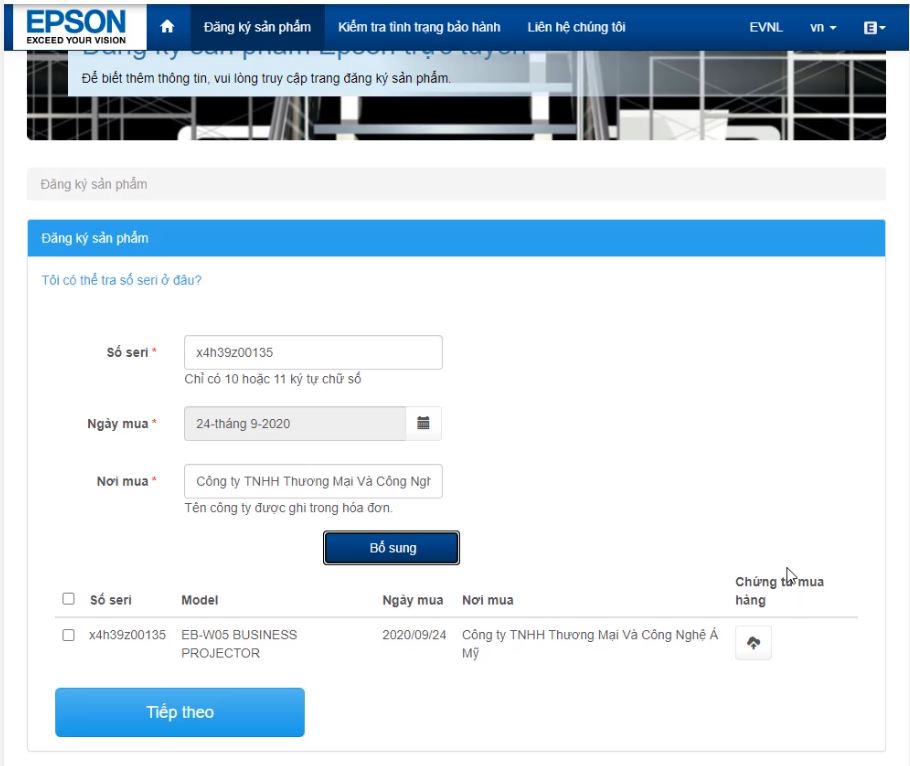
Task: Click table cell 'EB-W05 BUSINESS PROJECTOR'
Action: [239, 644]
